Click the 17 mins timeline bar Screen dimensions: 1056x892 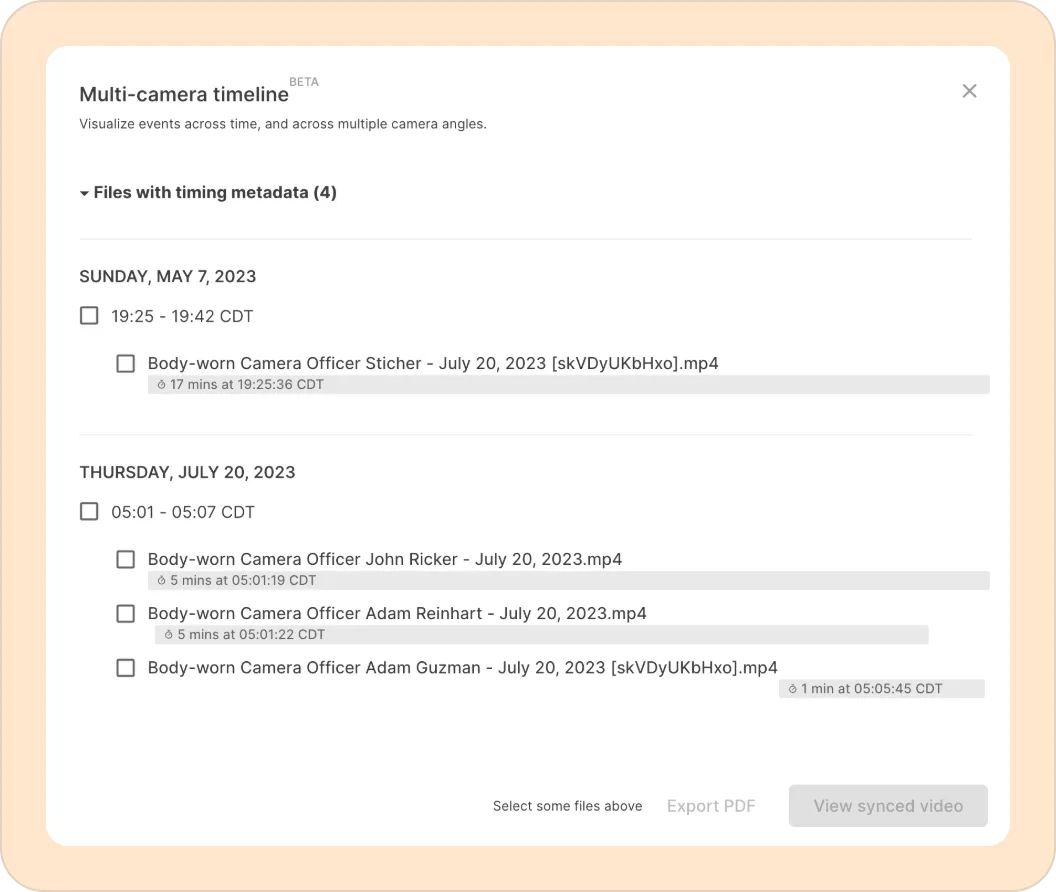tap(568, 384)
